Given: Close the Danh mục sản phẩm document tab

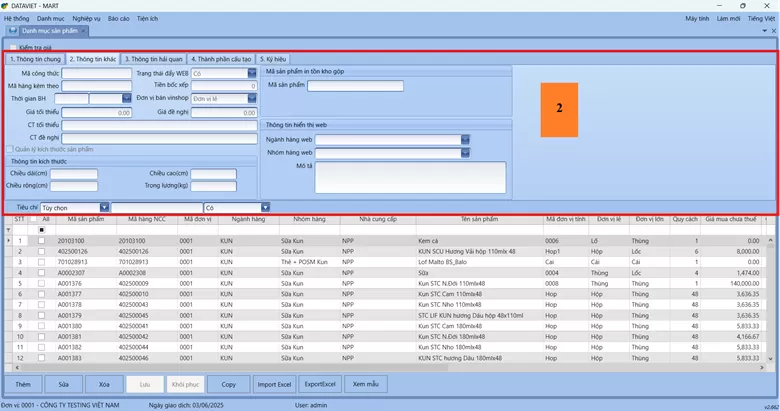Looking at the screenshot, I should coord(85,31).
